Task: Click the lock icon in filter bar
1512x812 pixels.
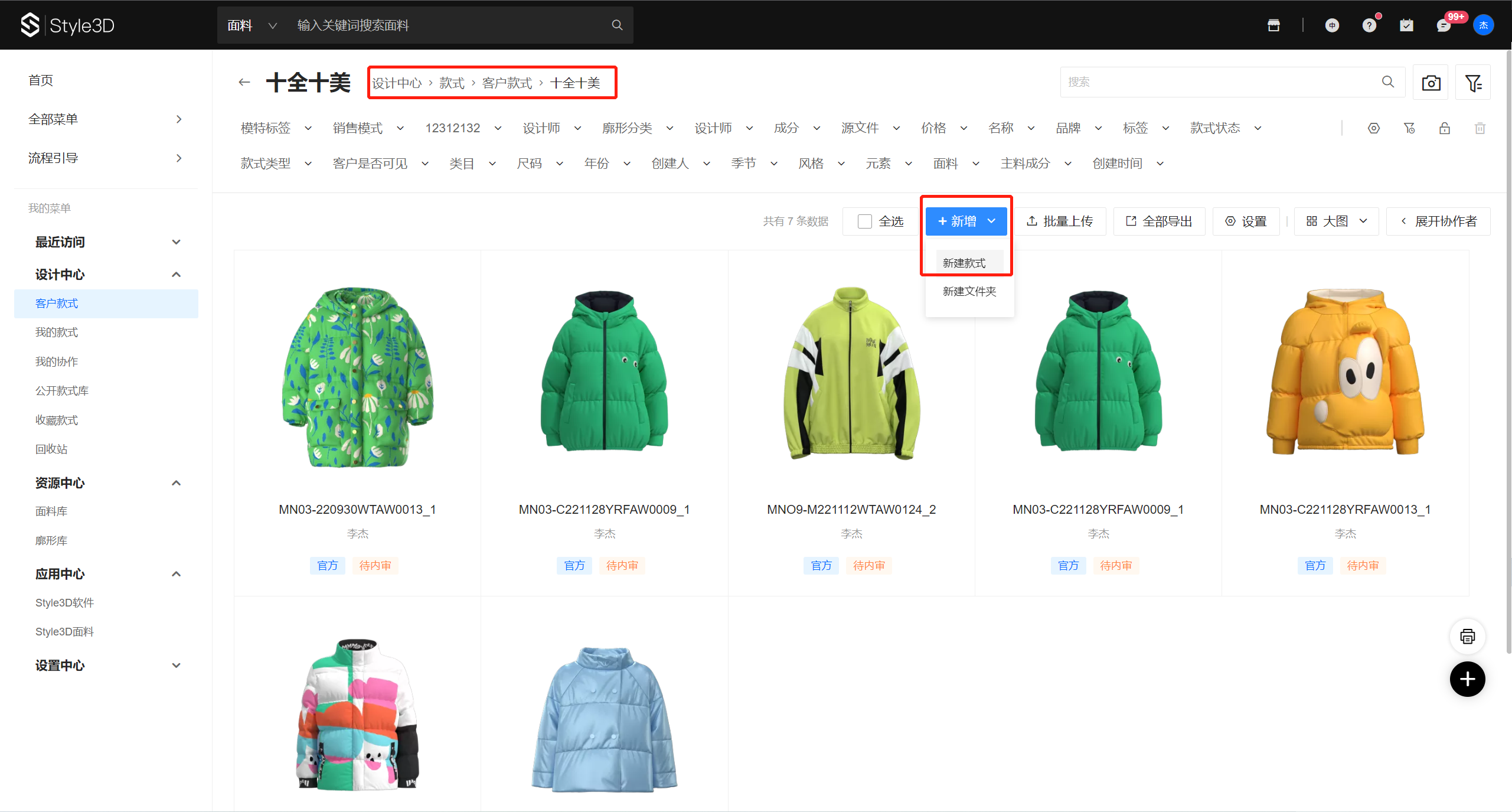Action: [1445, 128]
